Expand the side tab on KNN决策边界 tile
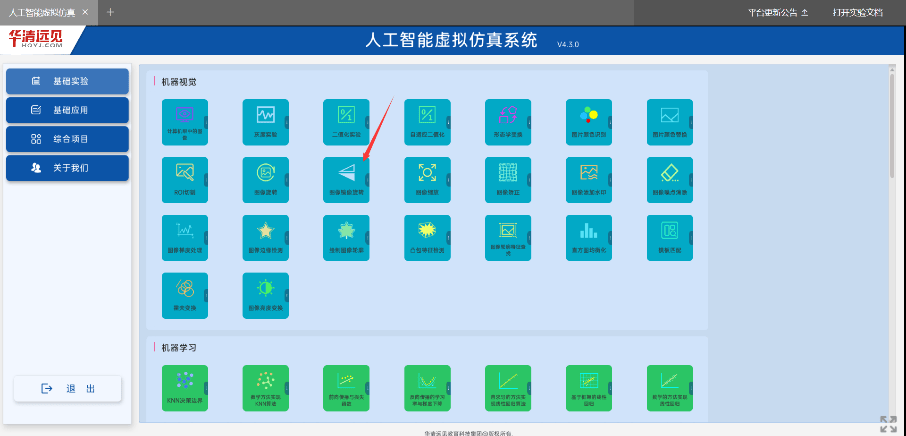This screenshot has height=436, width=906. click(x=206, y=388)
